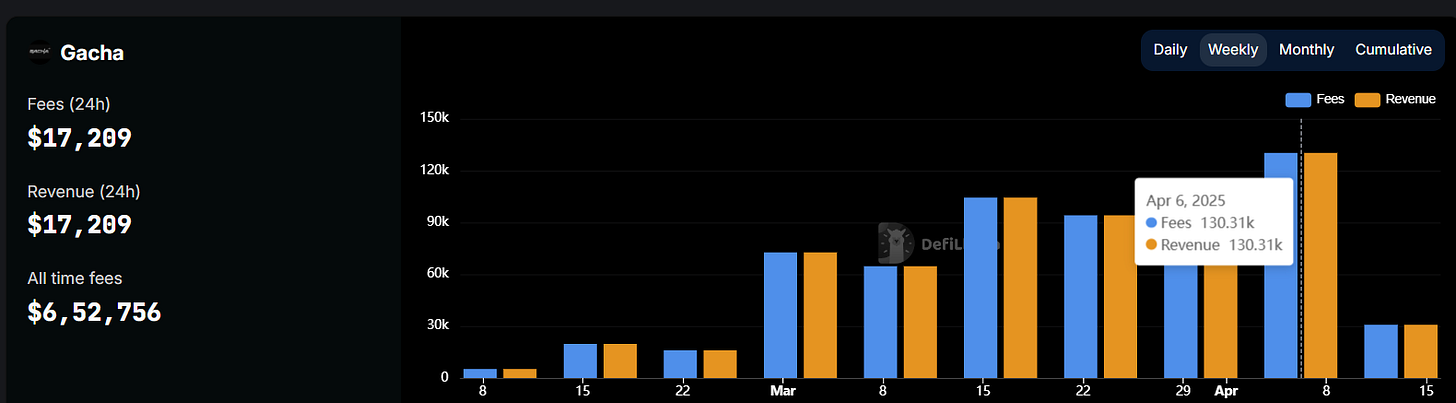Click the Mar x-axis label
The width and height of the screenshot is (1456, 403).
(782, 392)
